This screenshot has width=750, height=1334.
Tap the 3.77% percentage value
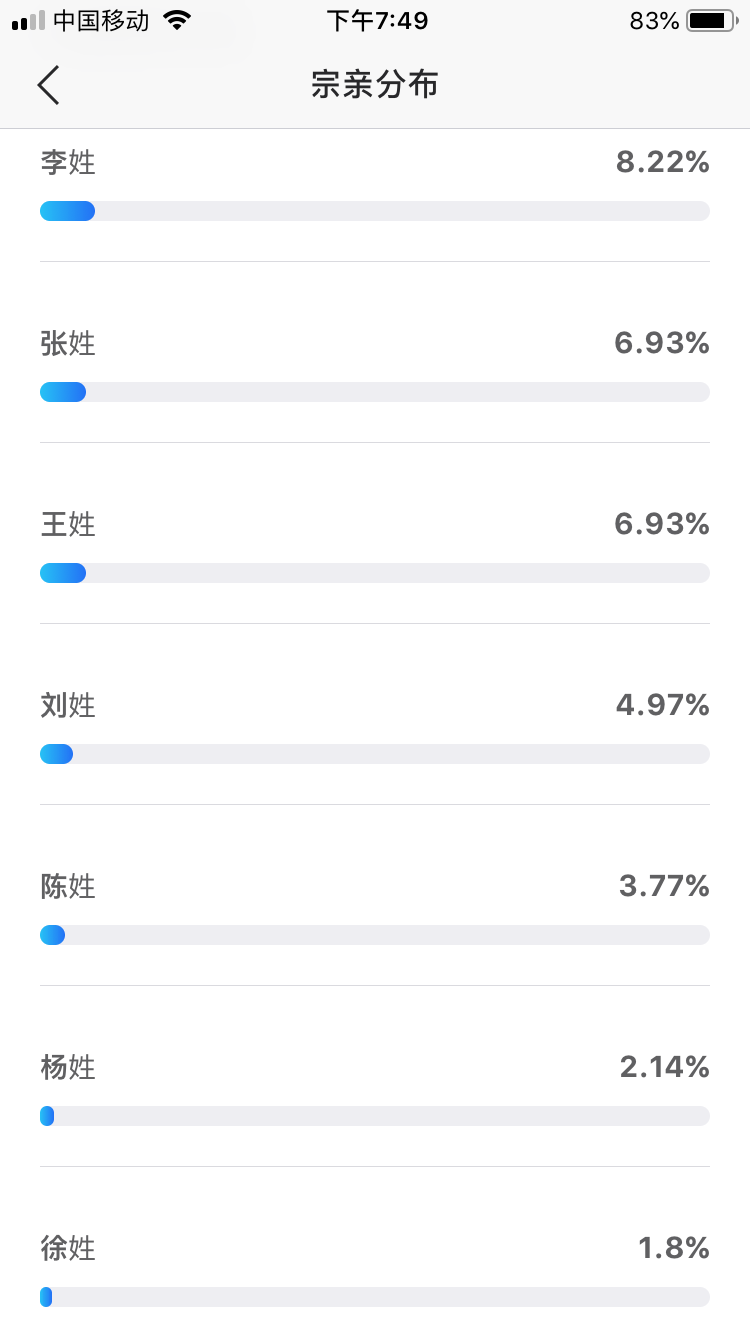(x=664, y=886)
